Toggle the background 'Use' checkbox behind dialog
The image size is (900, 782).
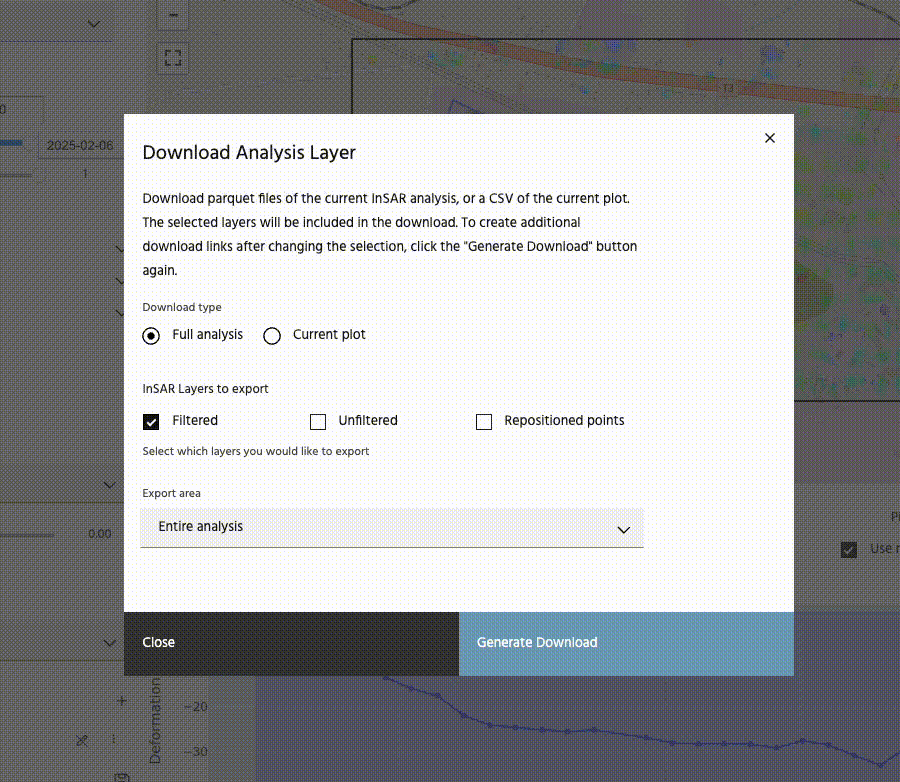pos(849,549)
